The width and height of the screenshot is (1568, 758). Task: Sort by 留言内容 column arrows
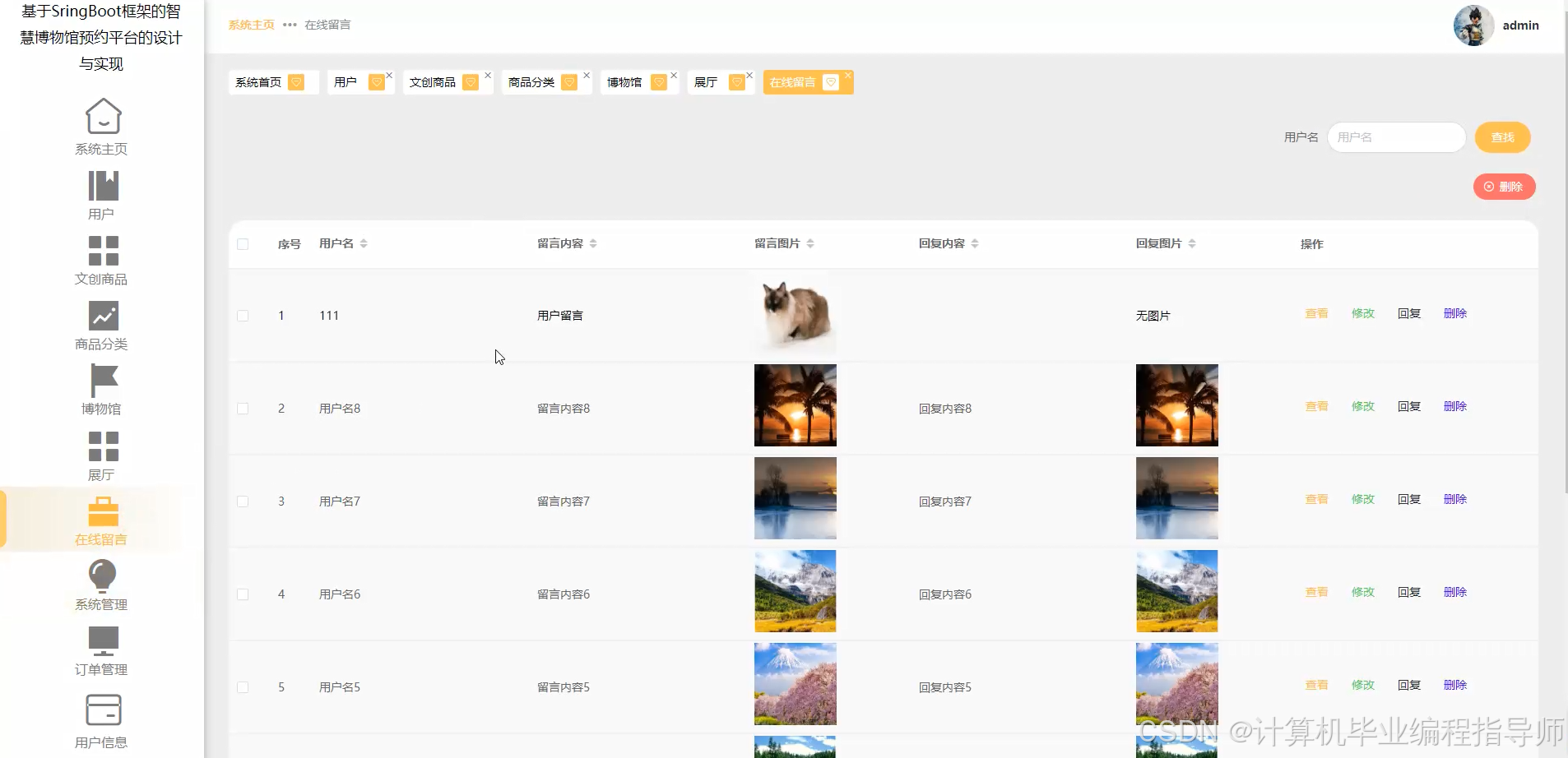[x=593, y=243]
